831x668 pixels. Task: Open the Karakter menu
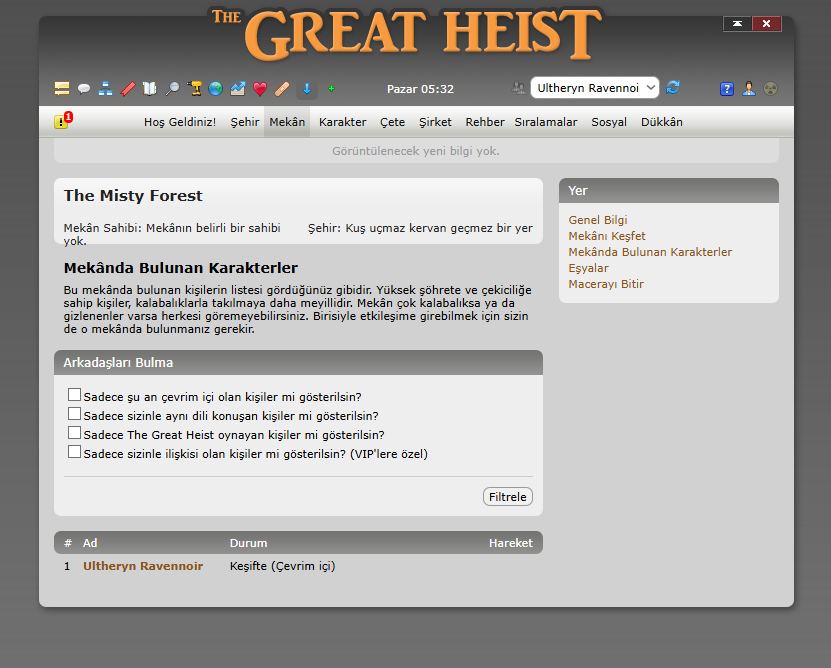click(342, 122)
